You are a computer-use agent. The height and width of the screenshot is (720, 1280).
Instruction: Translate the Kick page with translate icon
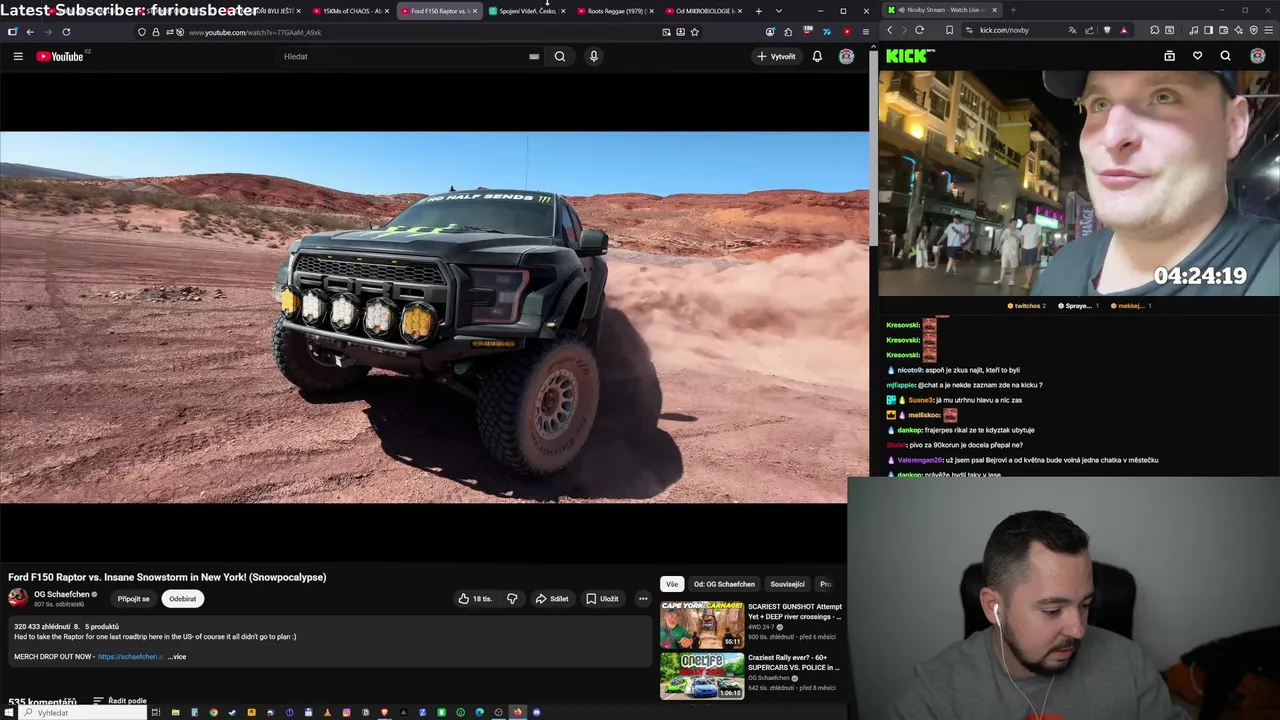(1073, 30)
